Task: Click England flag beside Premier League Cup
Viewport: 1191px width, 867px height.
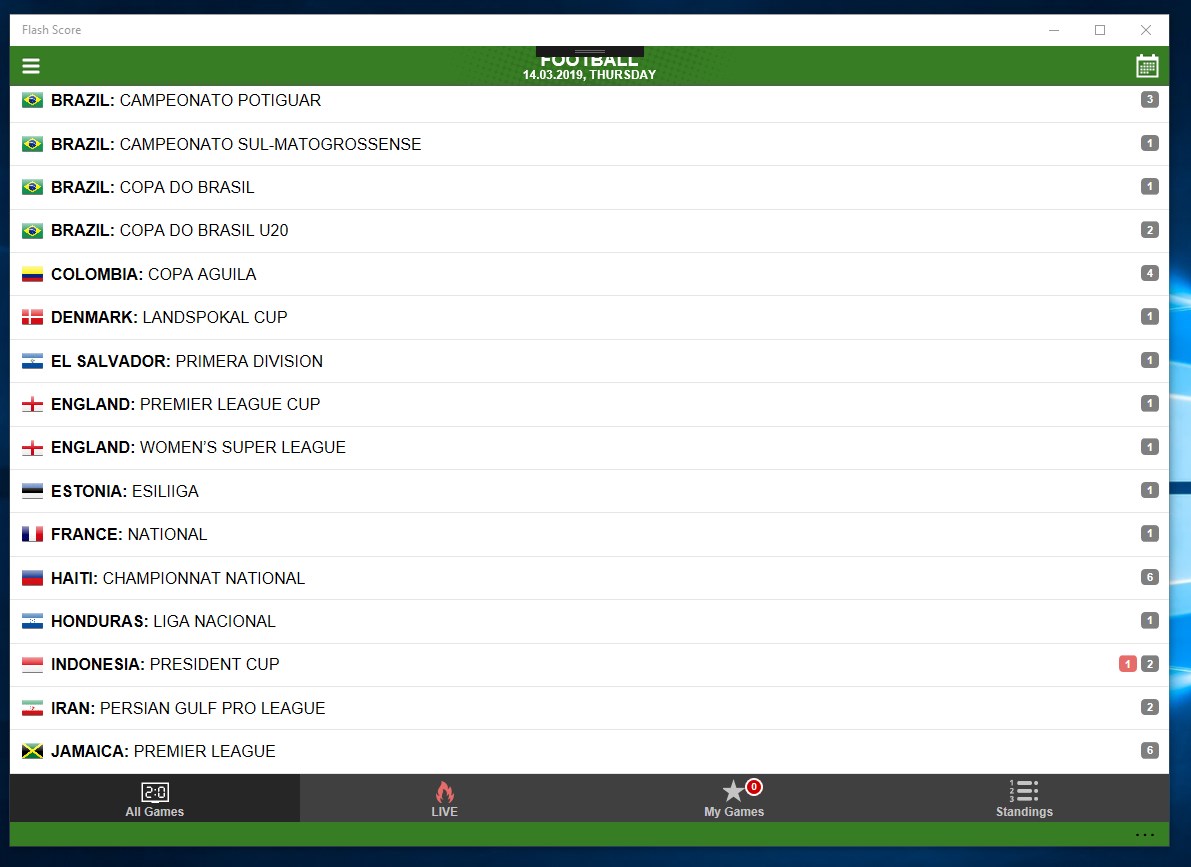Action: pos(32,404)
